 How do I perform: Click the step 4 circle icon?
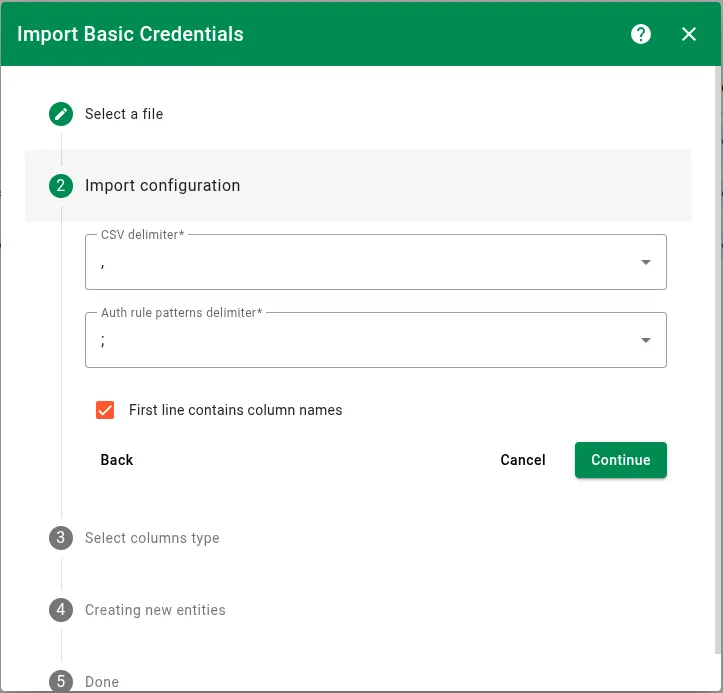61,610
